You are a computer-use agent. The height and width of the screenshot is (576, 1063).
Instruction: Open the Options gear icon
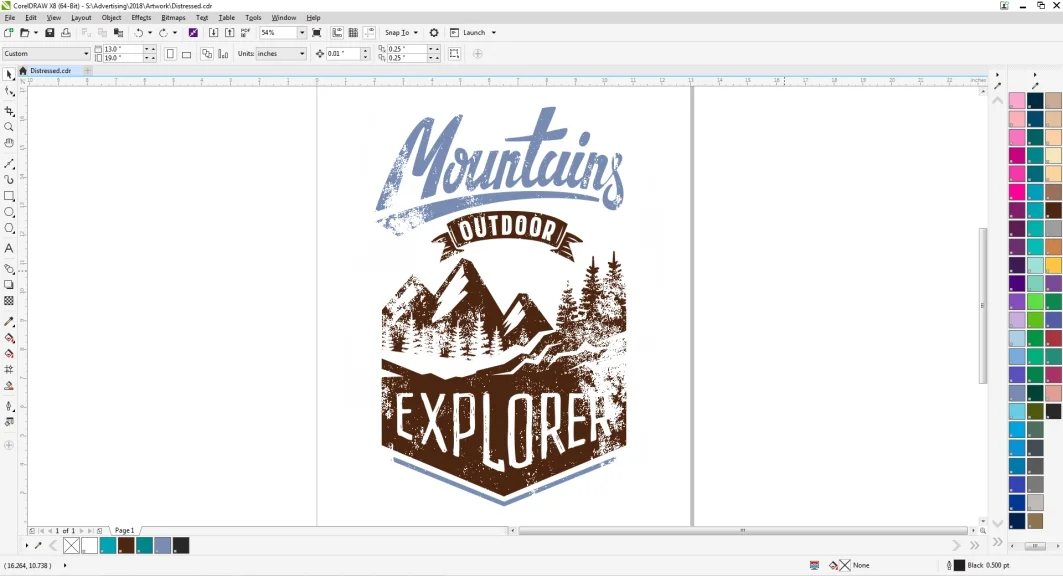click(434, 33)
